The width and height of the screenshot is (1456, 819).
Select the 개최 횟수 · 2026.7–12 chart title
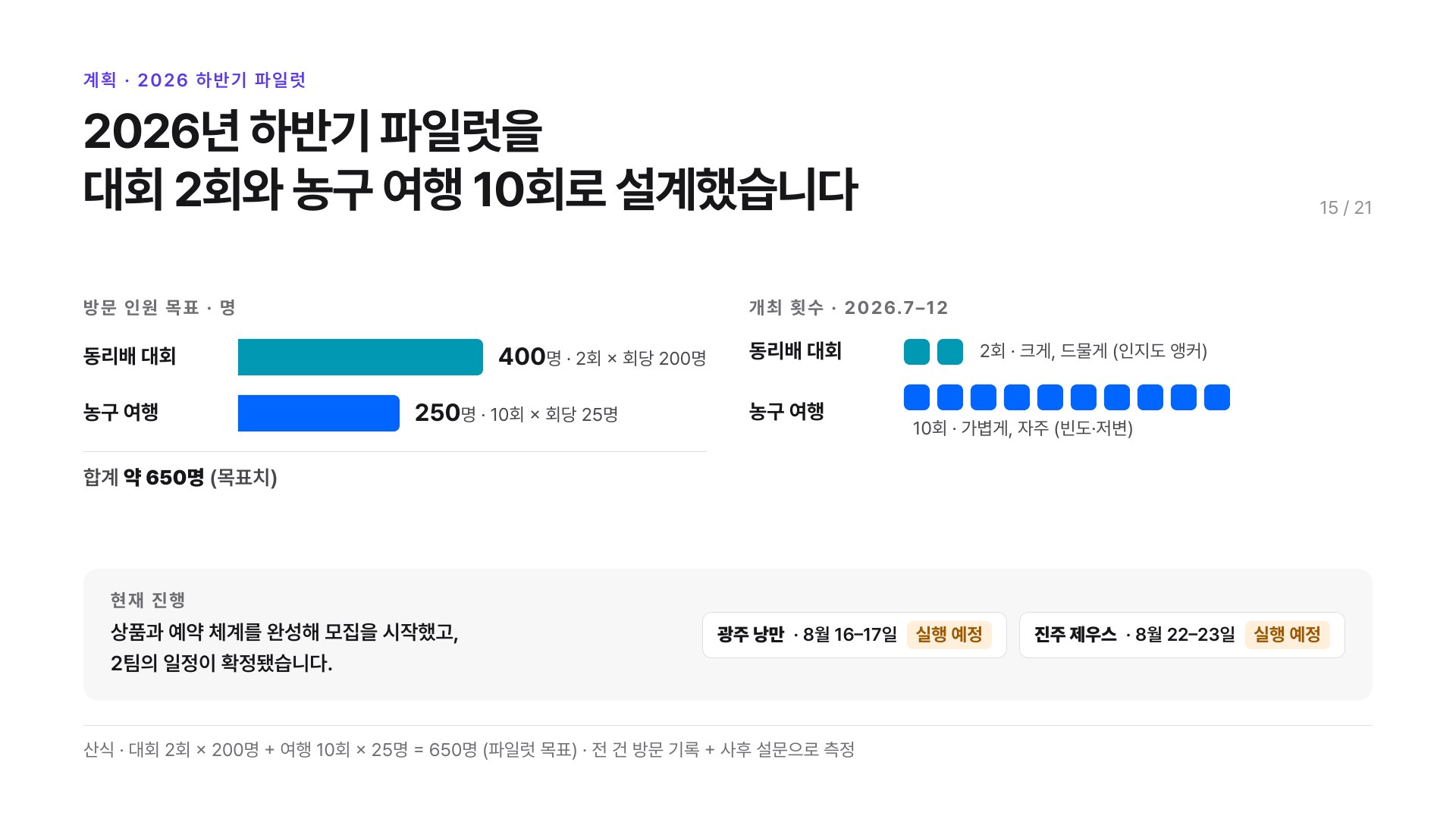(849, 307)
